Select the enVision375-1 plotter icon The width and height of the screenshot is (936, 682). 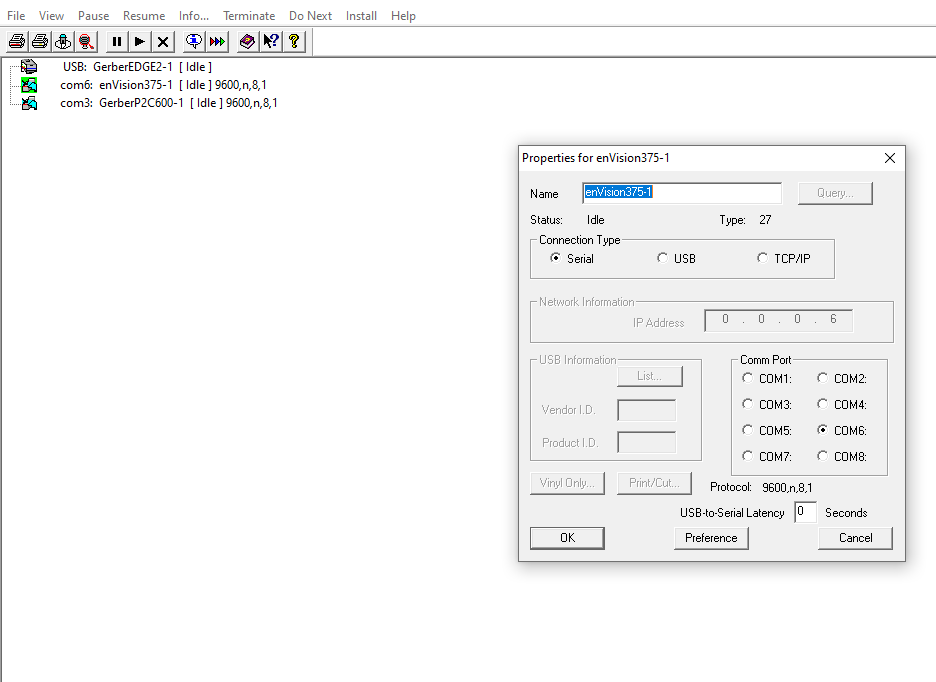point(29,85)
